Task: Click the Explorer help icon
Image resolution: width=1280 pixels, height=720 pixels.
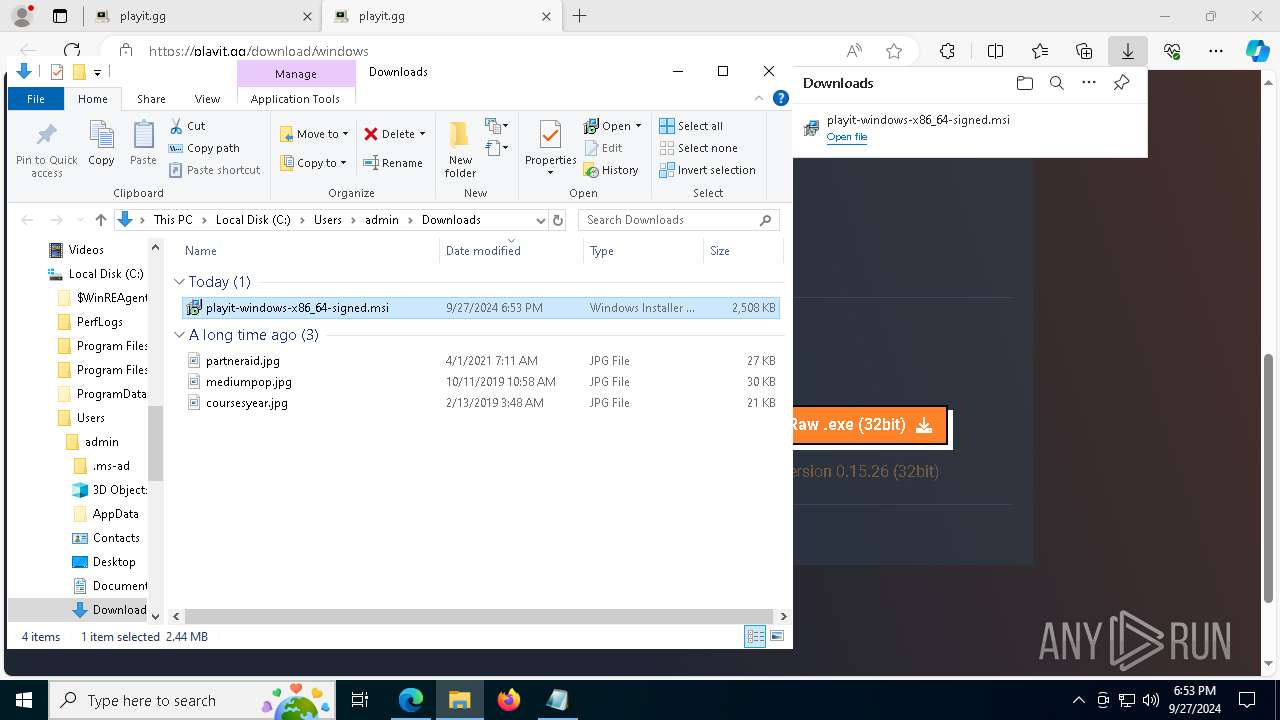Action: coord(781,98)
